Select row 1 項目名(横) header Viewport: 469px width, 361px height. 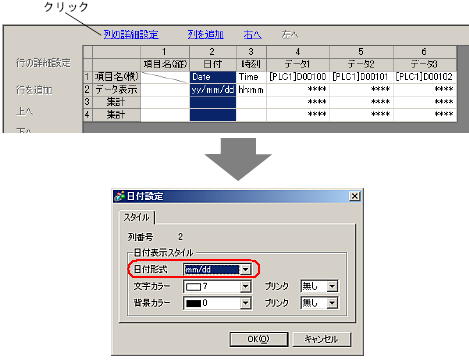[x=116, y=77]
